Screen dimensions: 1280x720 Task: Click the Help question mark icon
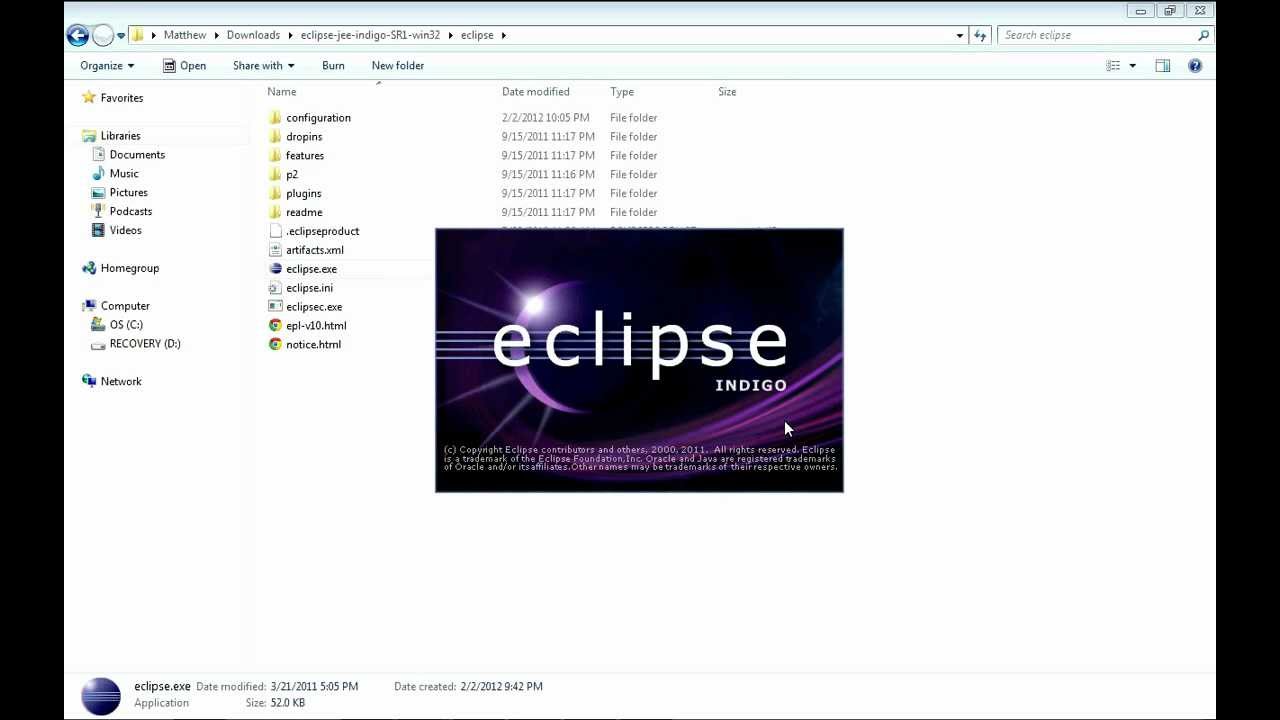click(1195, 66)
